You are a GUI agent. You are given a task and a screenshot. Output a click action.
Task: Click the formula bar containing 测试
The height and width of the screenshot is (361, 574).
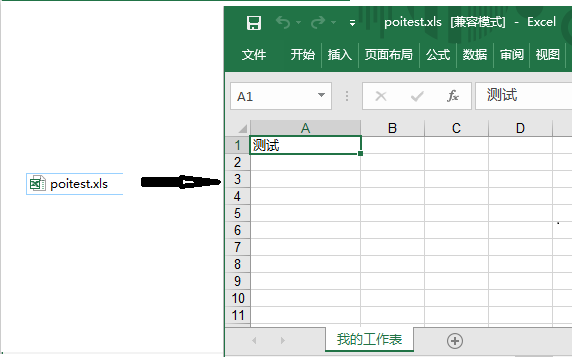coord(523,96)
